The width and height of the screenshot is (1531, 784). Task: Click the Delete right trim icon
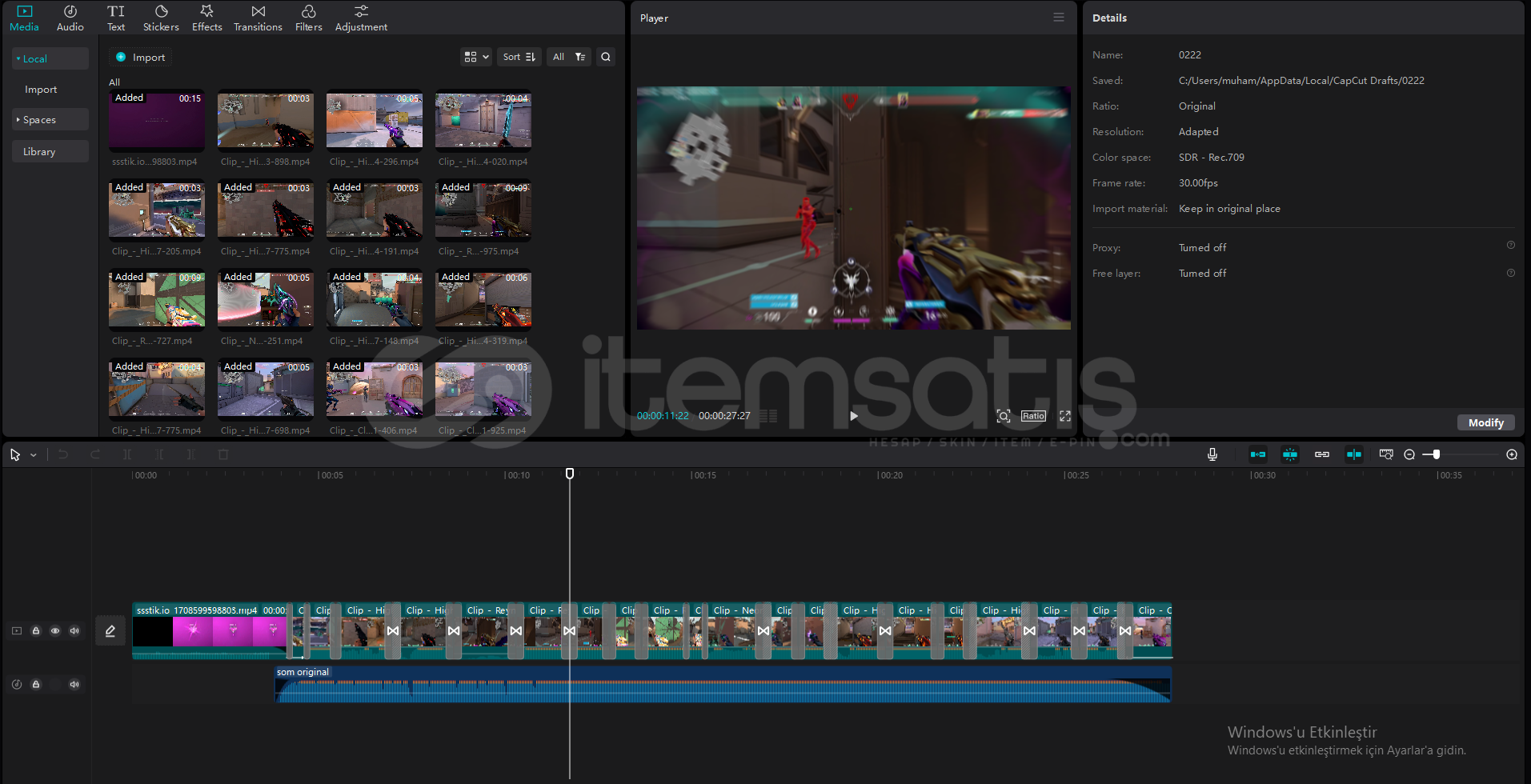[191, 454]
